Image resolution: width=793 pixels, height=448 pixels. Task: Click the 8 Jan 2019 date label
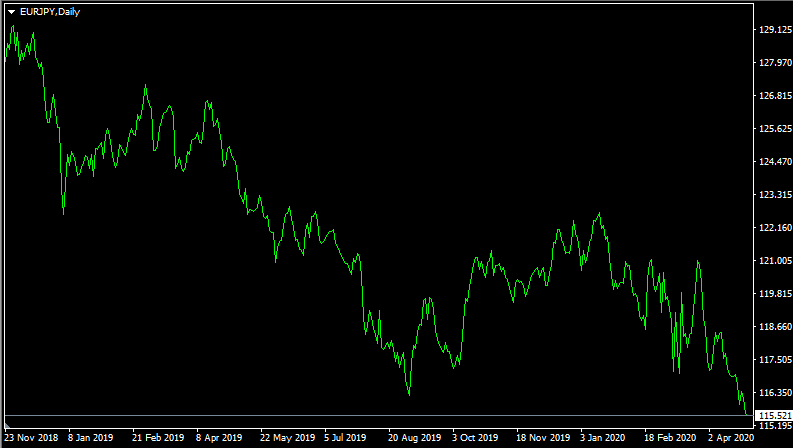coord(91,438)
